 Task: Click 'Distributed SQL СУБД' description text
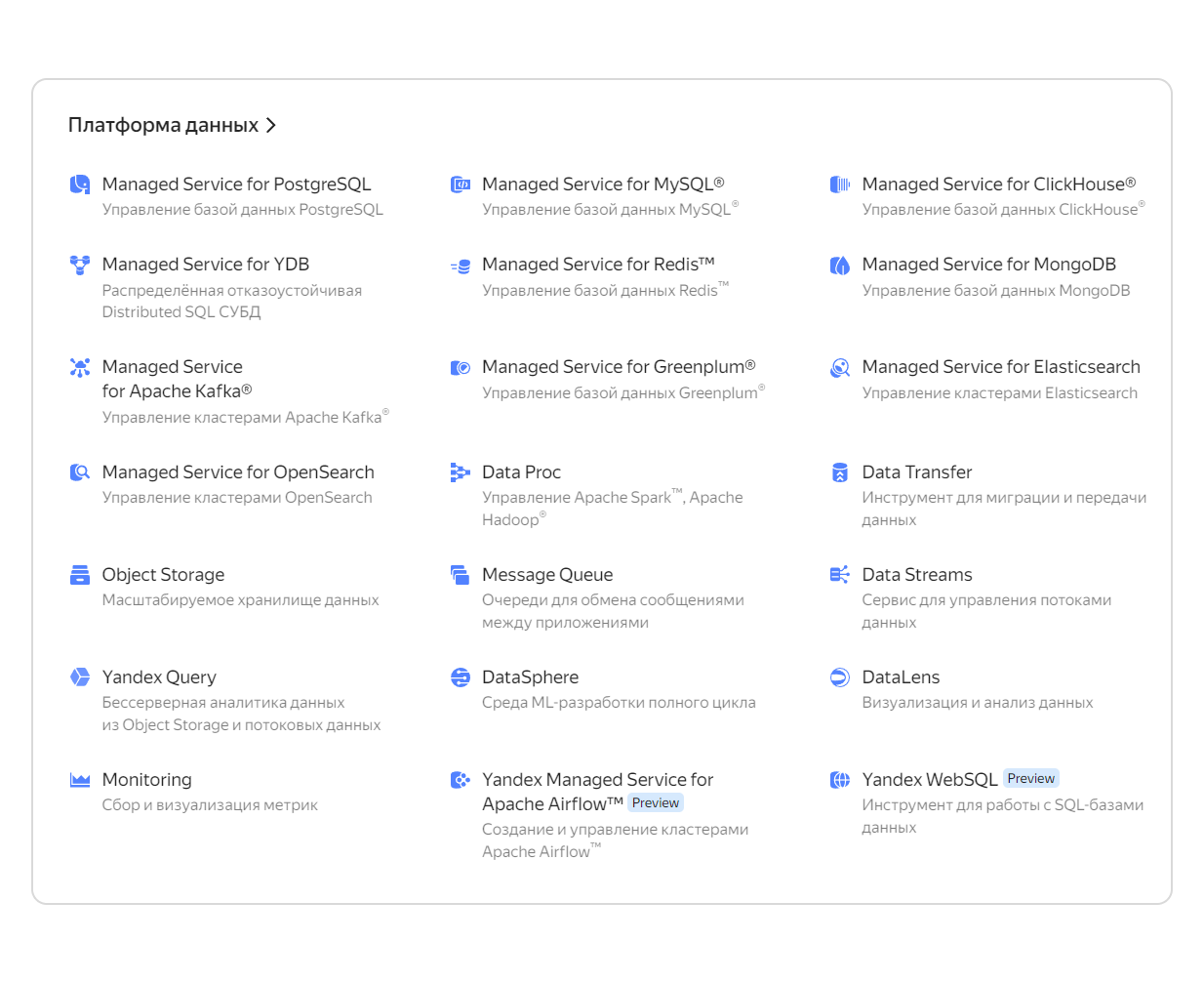click(x=181, y=311)
